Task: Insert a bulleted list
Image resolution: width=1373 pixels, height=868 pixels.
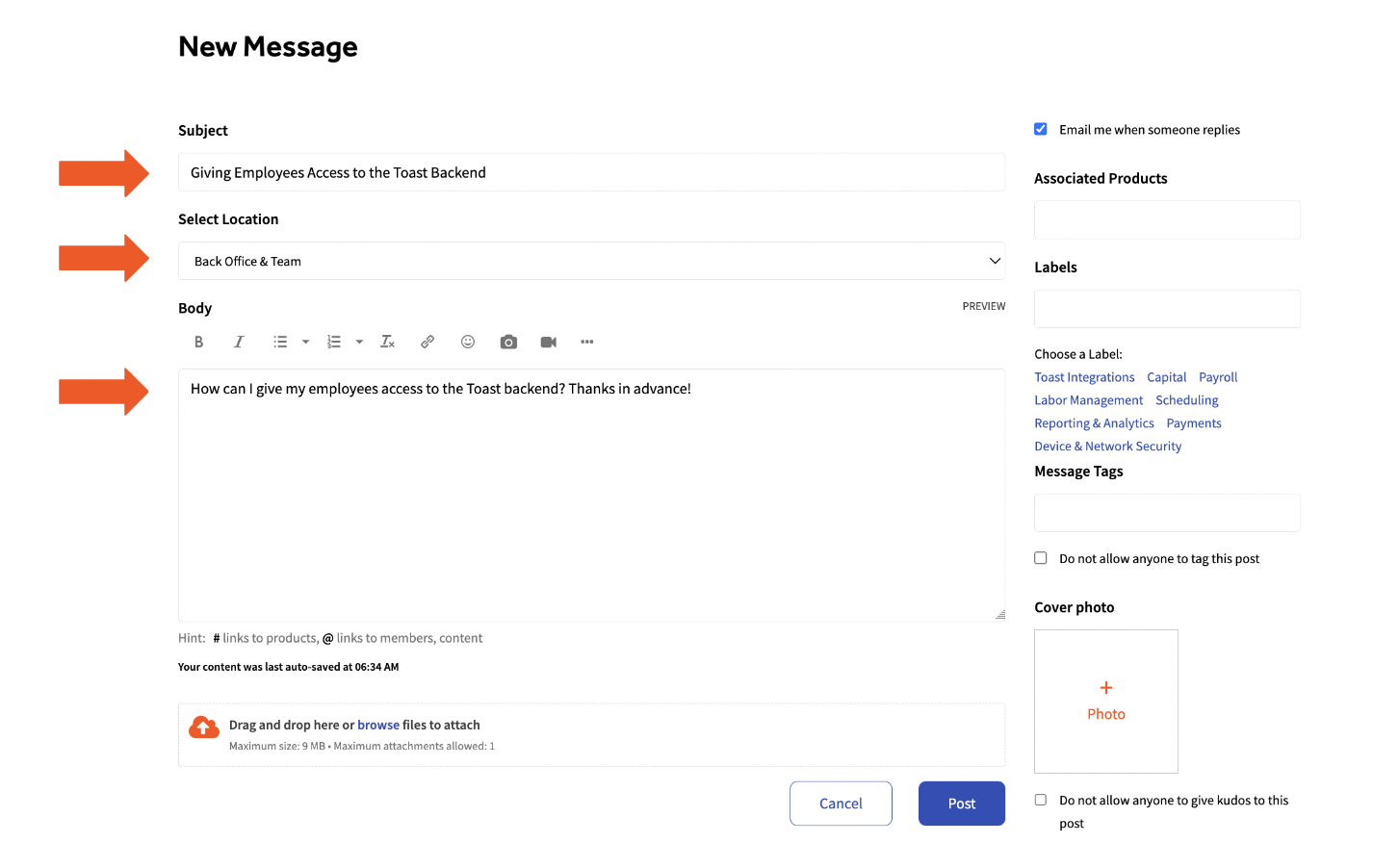Action: pyautogui.click(x=280, y=342)
